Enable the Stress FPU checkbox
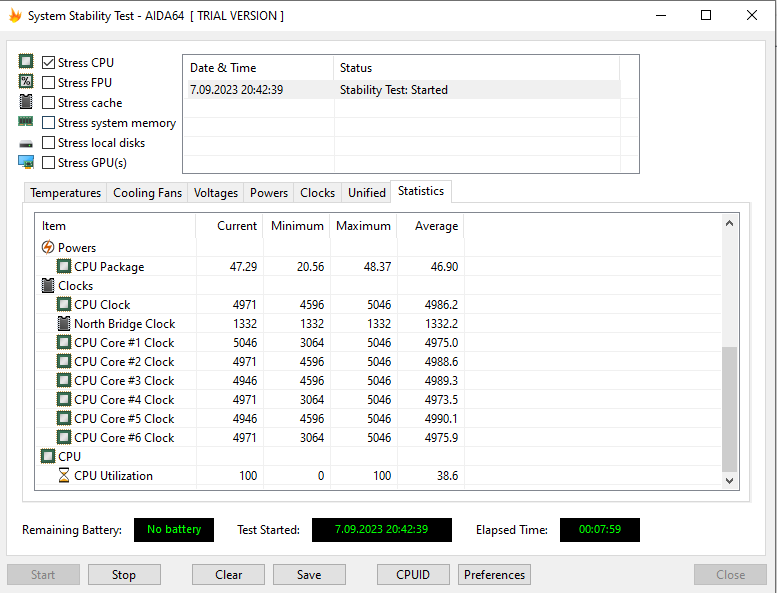The height and width of the screenshot is (593, 777). [x=48, y=82]
